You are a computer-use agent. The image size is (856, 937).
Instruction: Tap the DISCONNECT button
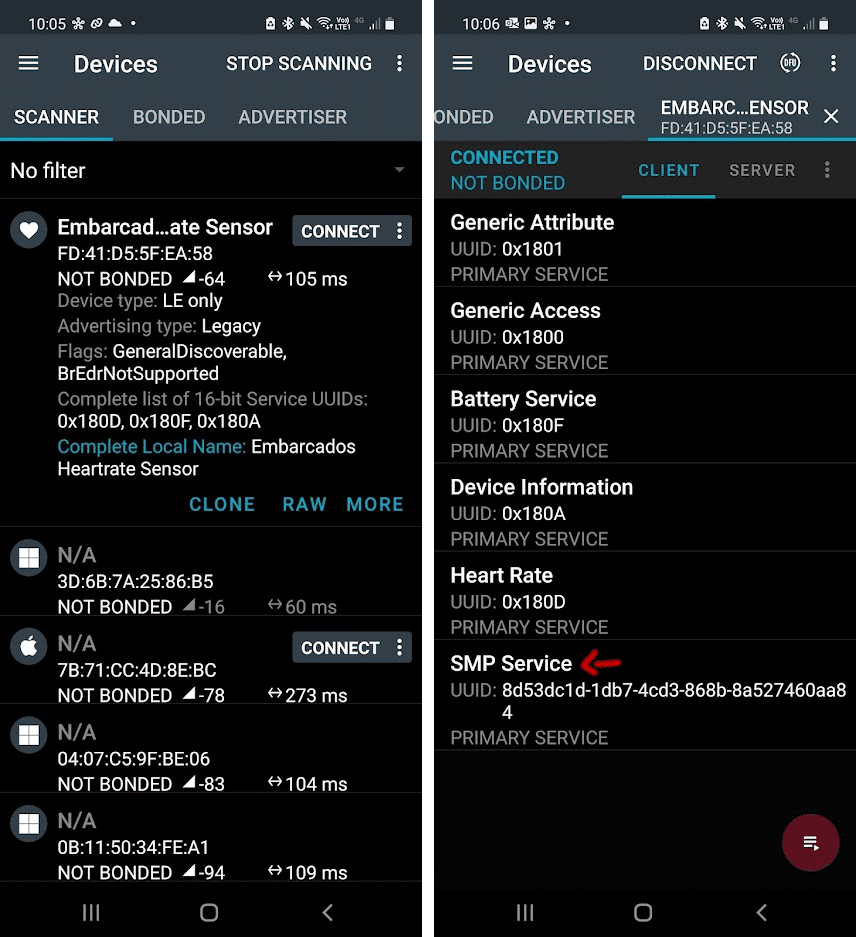(699, 63)
